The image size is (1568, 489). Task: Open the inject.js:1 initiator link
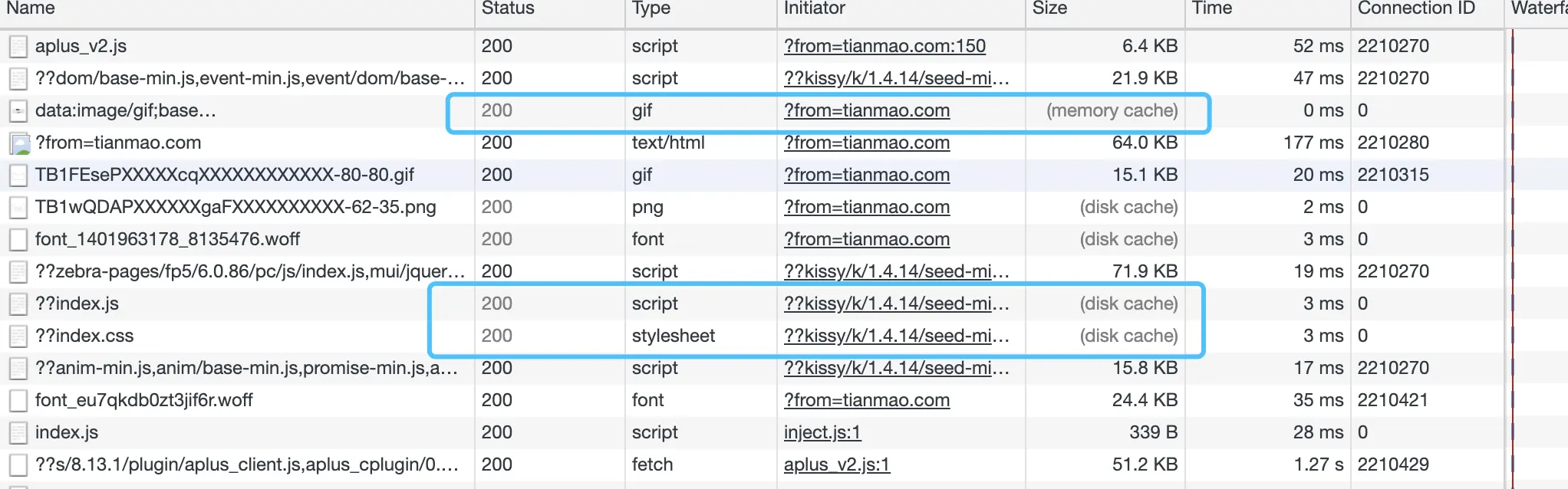pyautogui.click(x=822, y=432)
